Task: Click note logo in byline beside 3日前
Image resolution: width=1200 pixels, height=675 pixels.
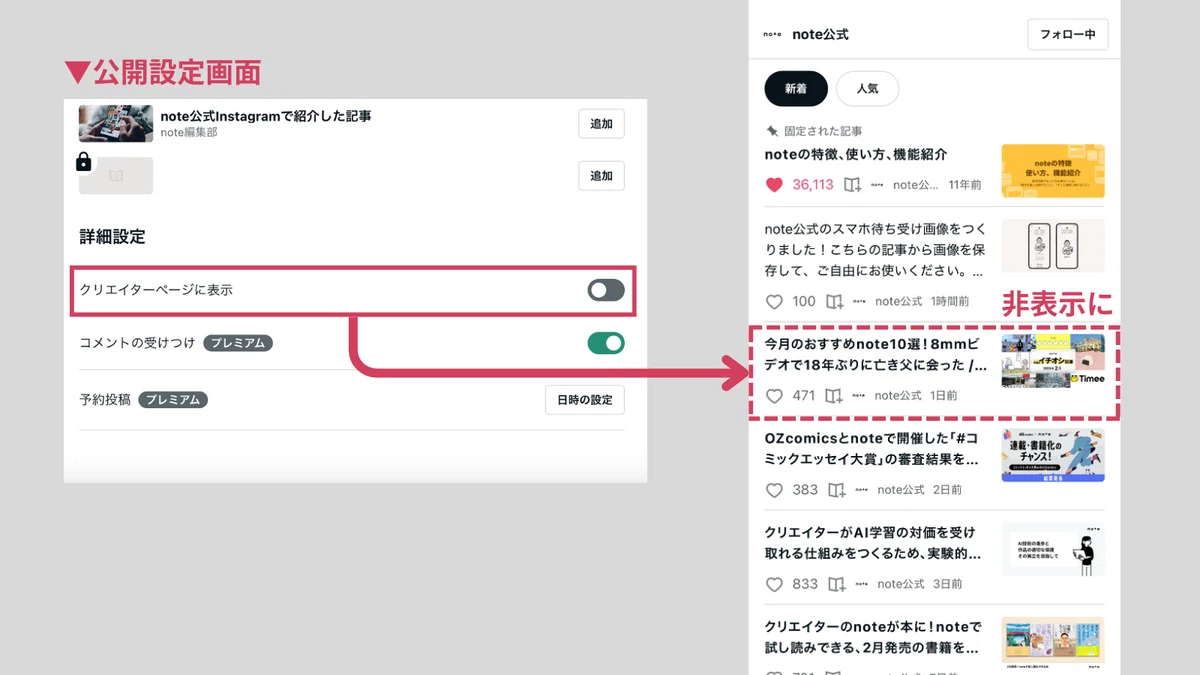Action: (x=861, y=584)
